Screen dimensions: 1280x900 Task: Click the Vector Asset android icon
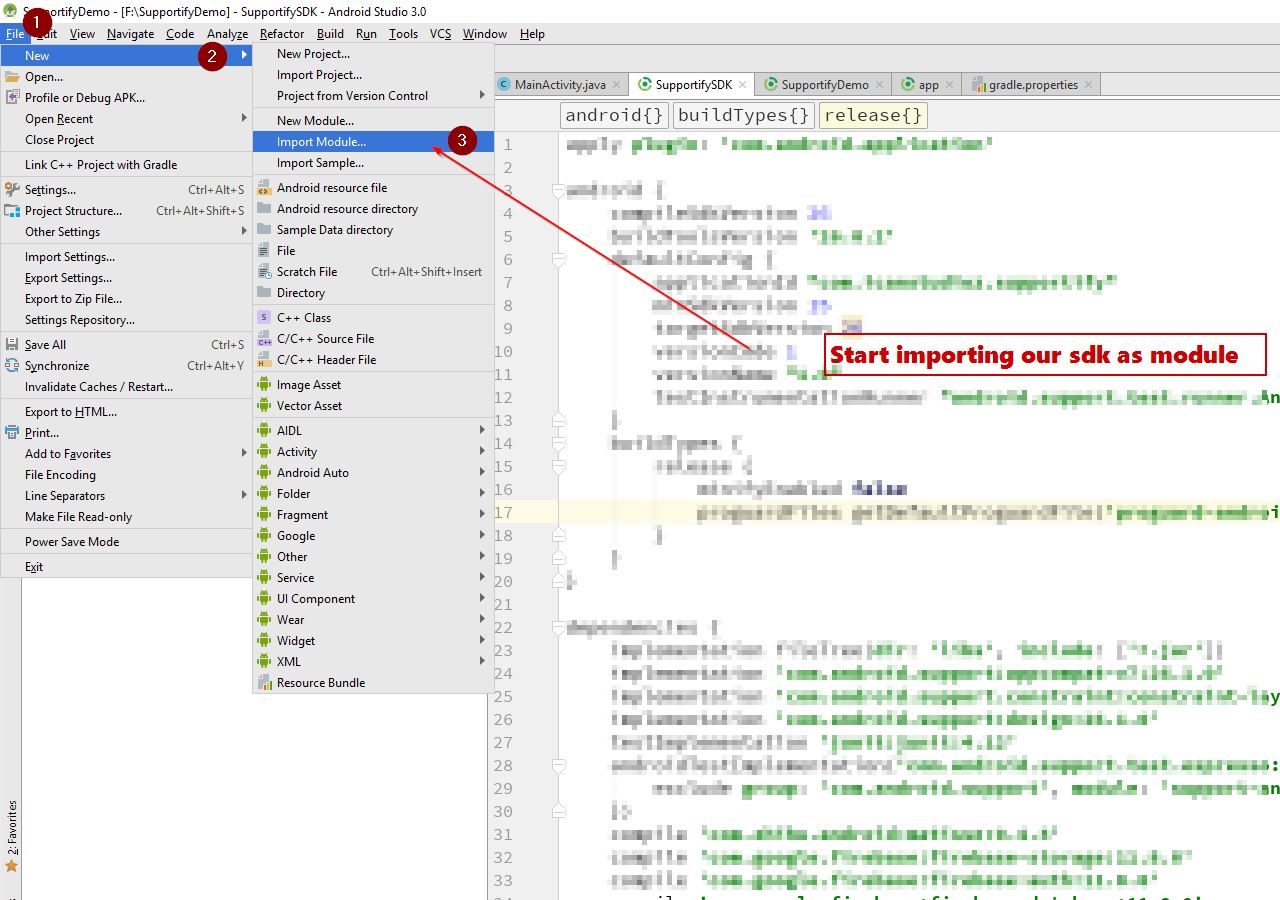click(264, 406)
